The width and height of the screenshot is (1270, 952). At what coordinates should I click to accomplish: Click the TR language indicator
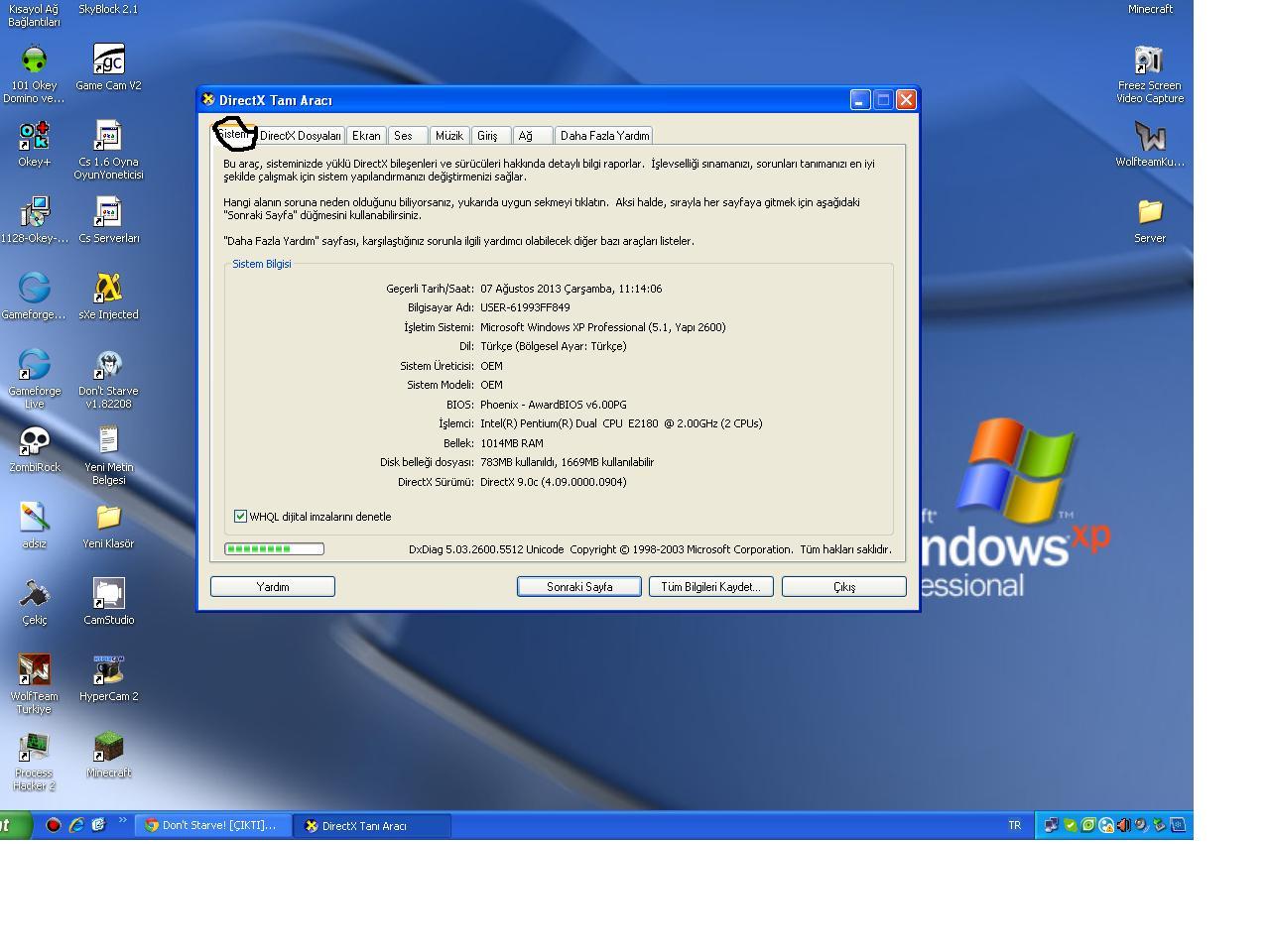pos(1015,825)
